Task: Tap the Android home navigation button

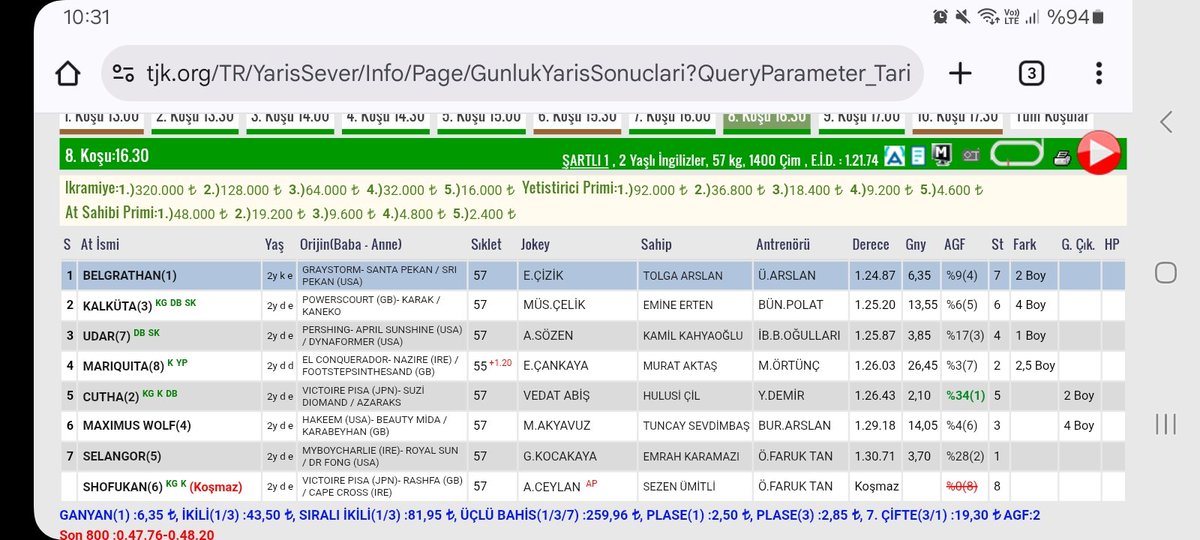Action: (1166, 272)
